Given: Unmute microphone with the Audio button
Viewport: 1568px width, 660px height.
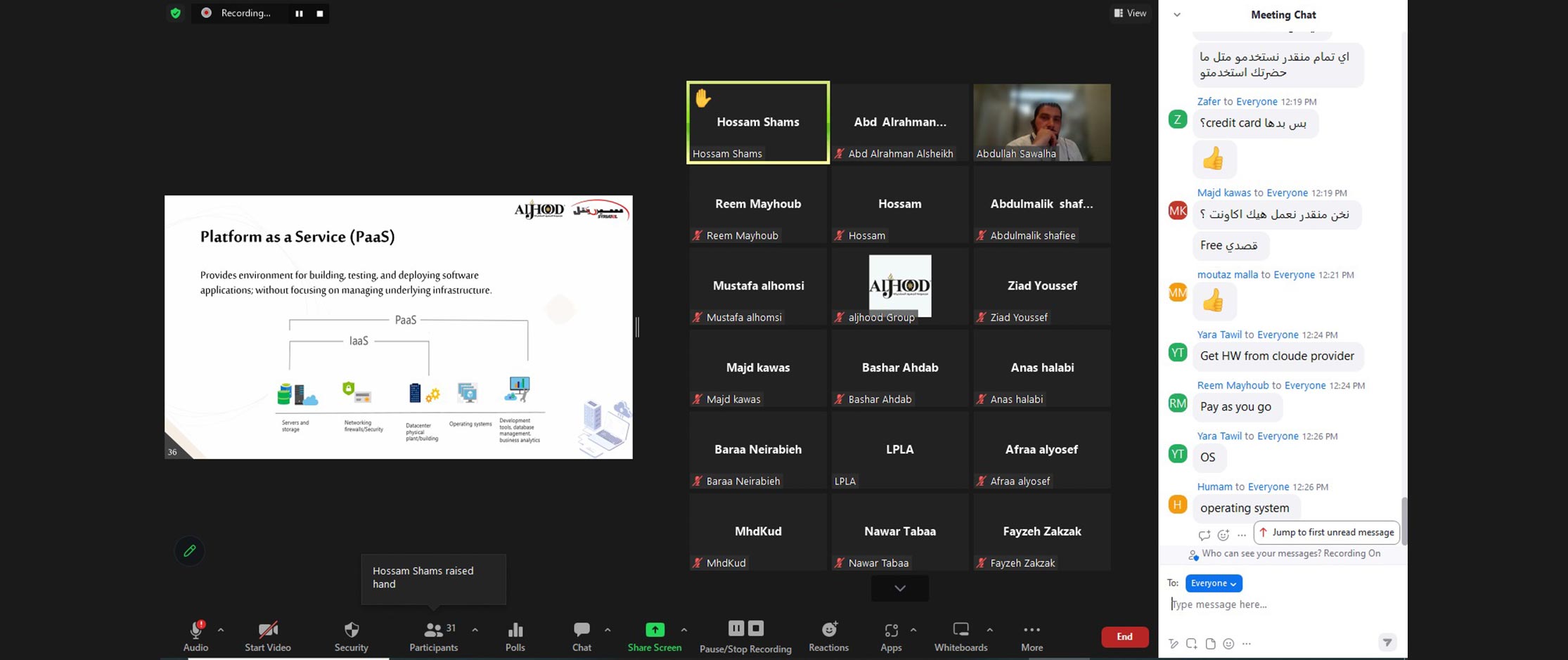Looking at the screenshot, I should pyautogui.click(x=195, y=630).
